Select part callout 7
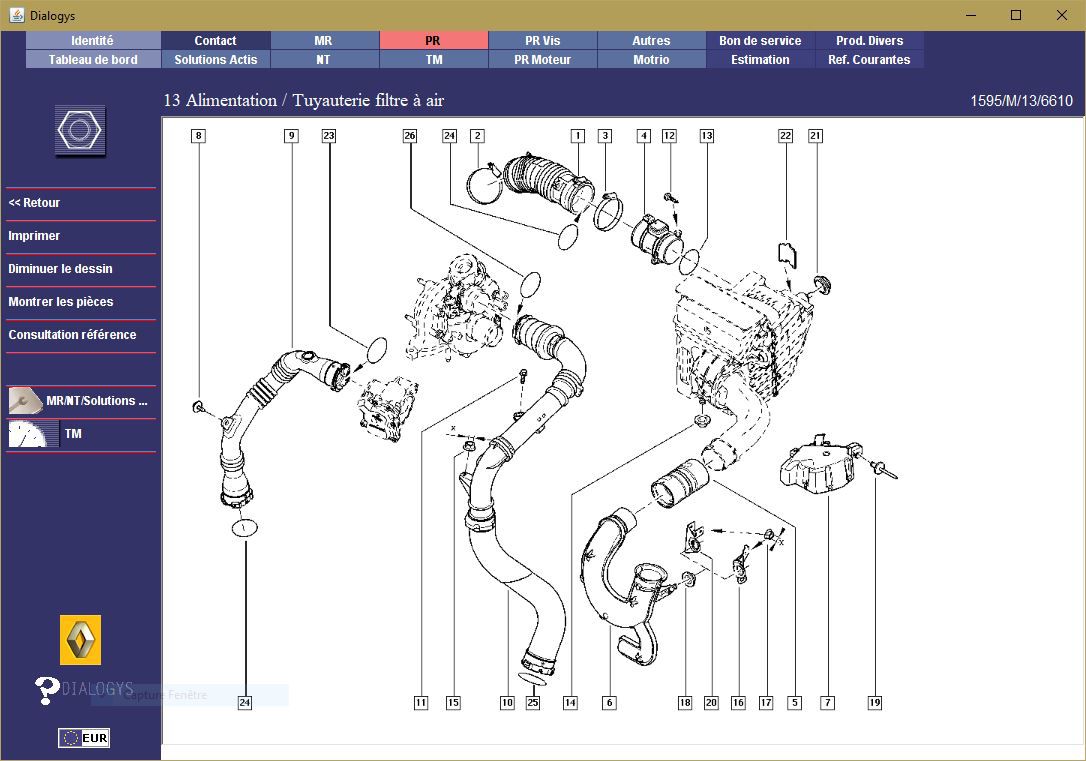 point(828,703)
